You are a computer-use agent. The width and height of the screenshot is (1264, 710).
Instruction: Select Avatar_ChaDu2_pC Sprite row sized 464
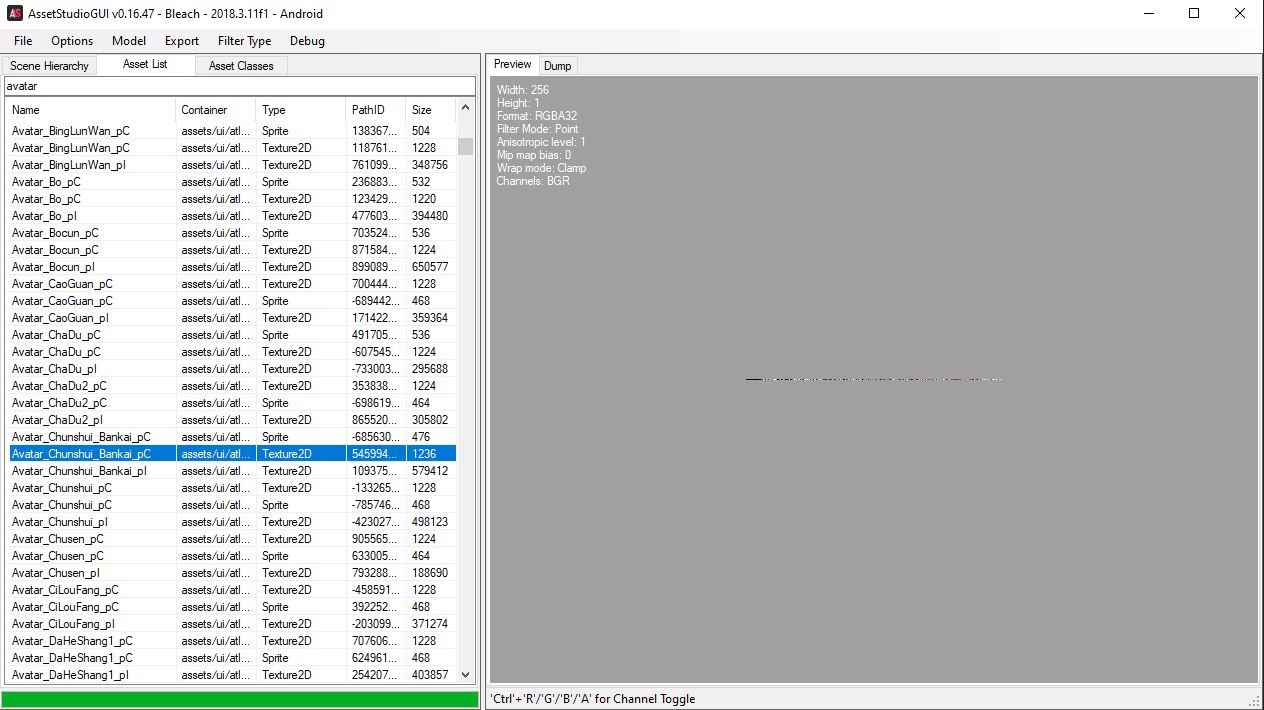click(x=232, y=403)
